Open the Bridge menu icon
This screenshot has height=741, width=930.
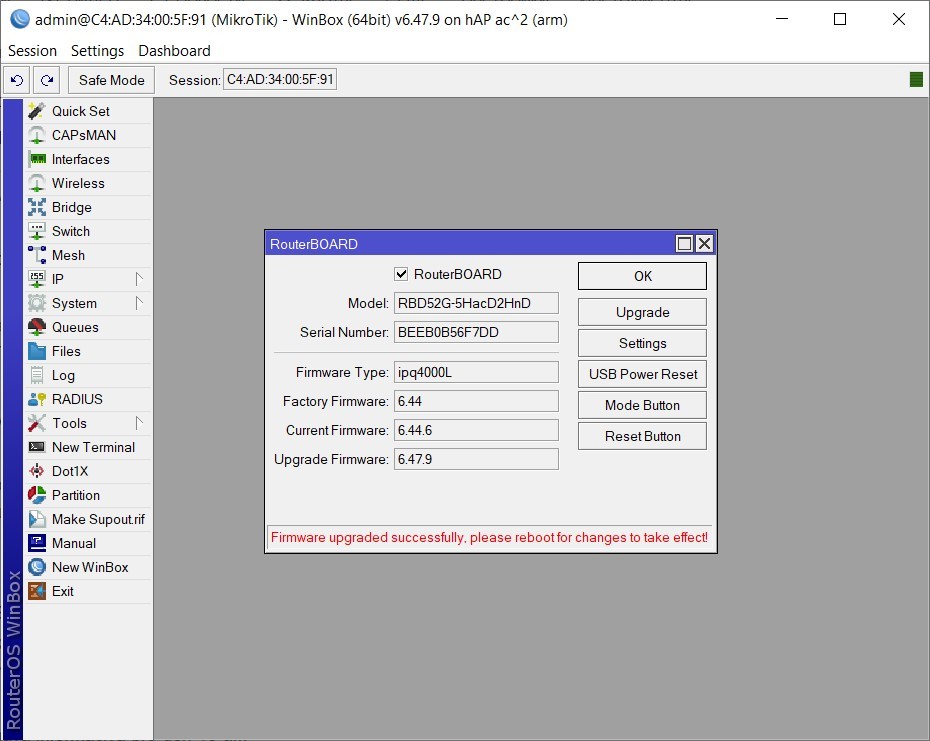(37, 207)
